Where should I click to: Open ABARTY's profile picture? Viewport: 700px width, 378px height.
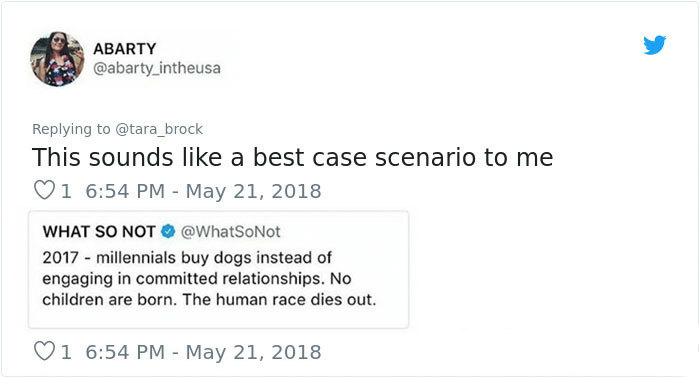[57, 58]
